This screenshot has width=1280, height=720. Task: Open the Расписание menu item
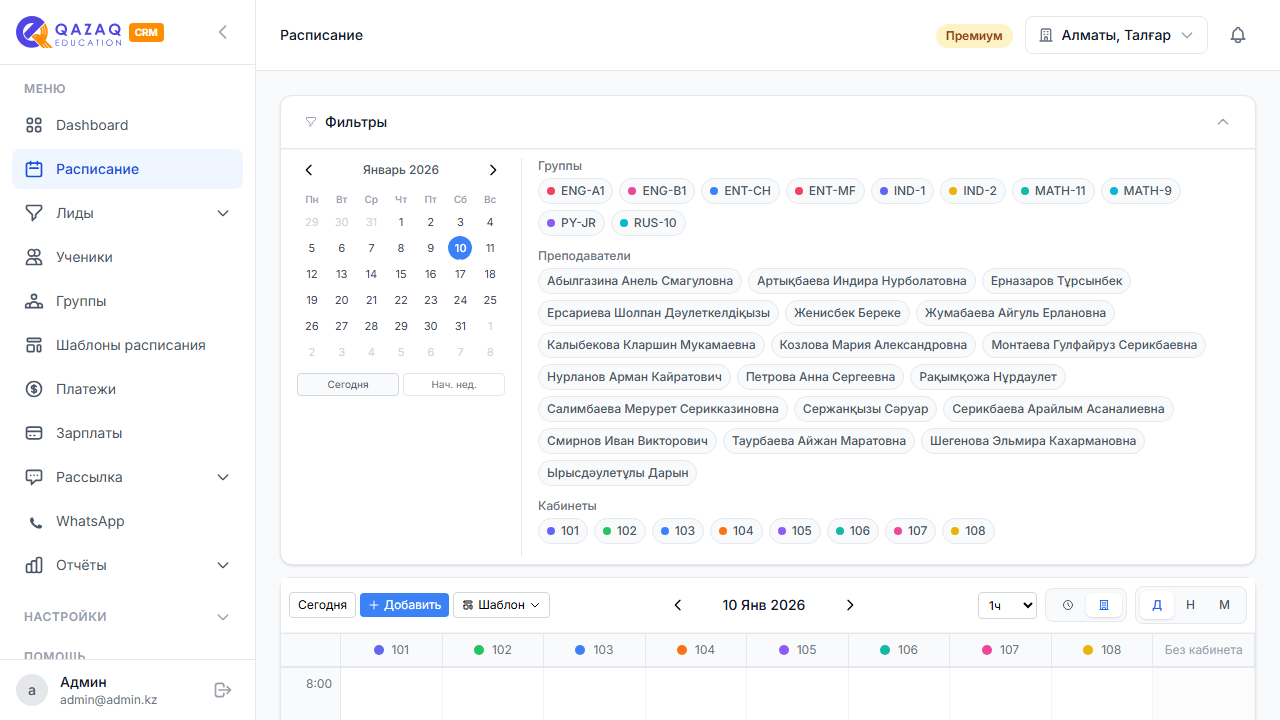click(x=127, y=169)
